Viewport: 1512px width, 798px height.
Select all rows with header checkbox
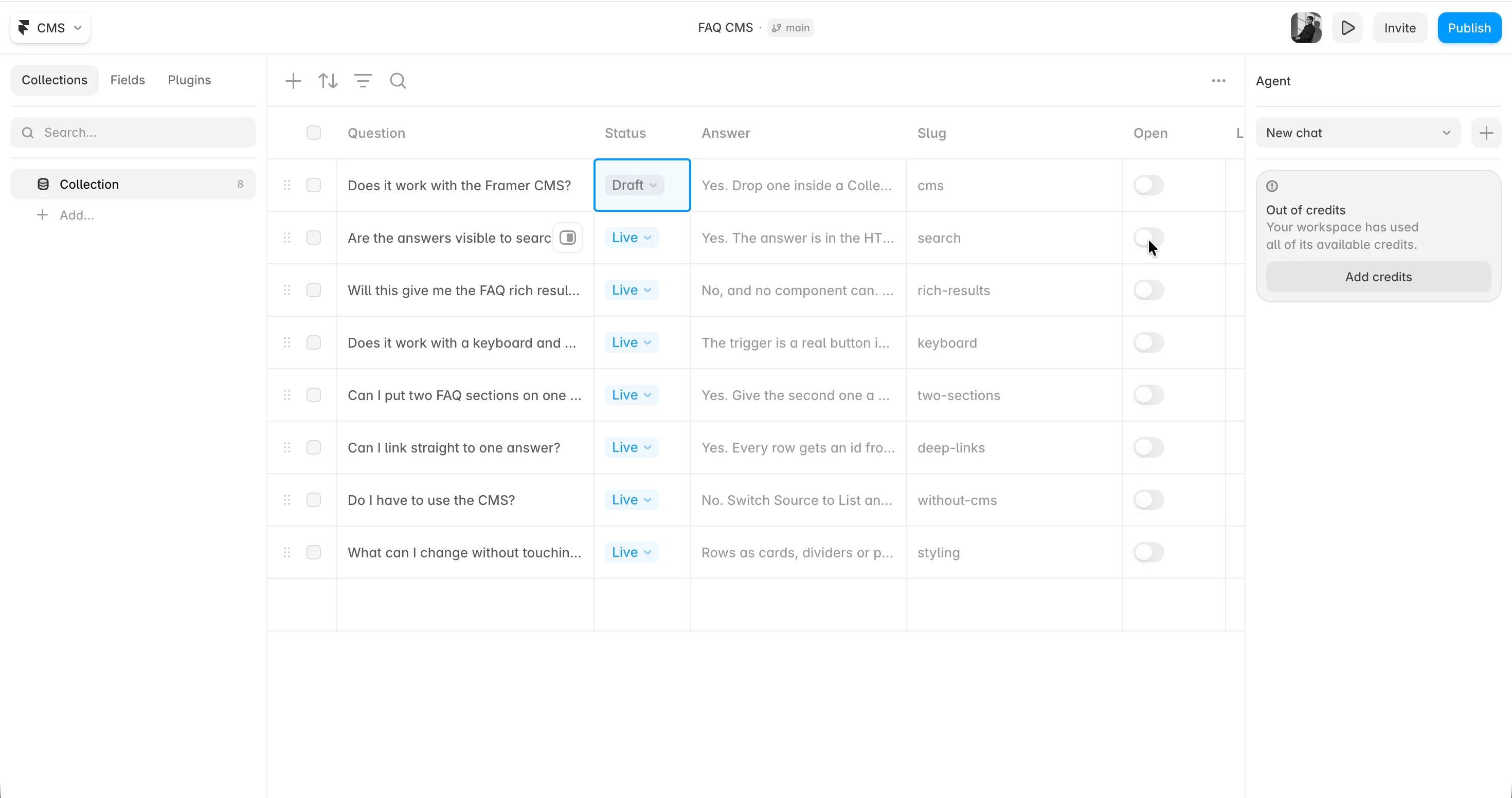(x=313, y=133)
